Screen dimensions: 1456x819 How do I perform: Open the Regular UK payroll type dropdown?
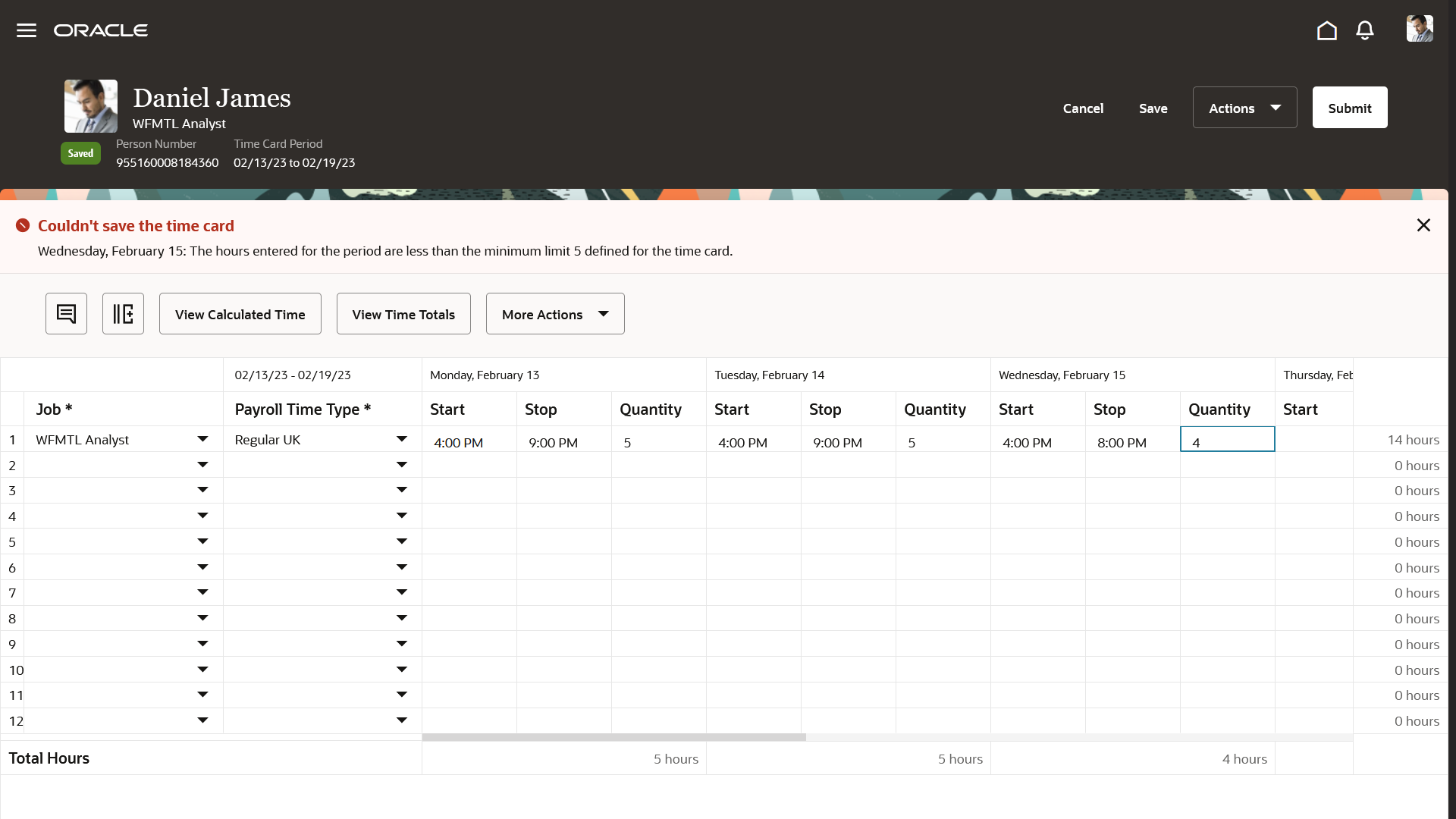tap(402, 438)
